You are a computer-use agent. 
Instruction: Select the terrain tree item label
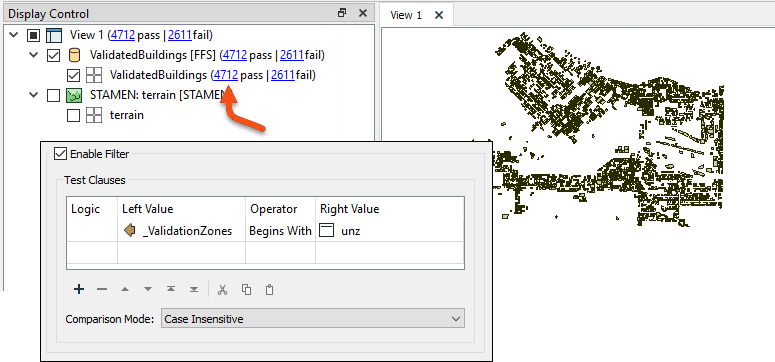[x=127, y=115]
